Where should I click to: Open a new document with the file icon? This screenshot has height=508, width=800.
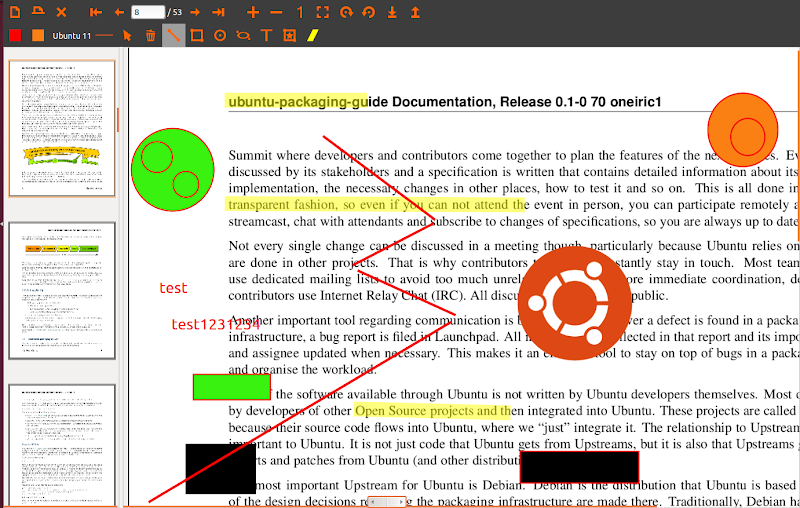pyautogui.click(x=15, y=12)
